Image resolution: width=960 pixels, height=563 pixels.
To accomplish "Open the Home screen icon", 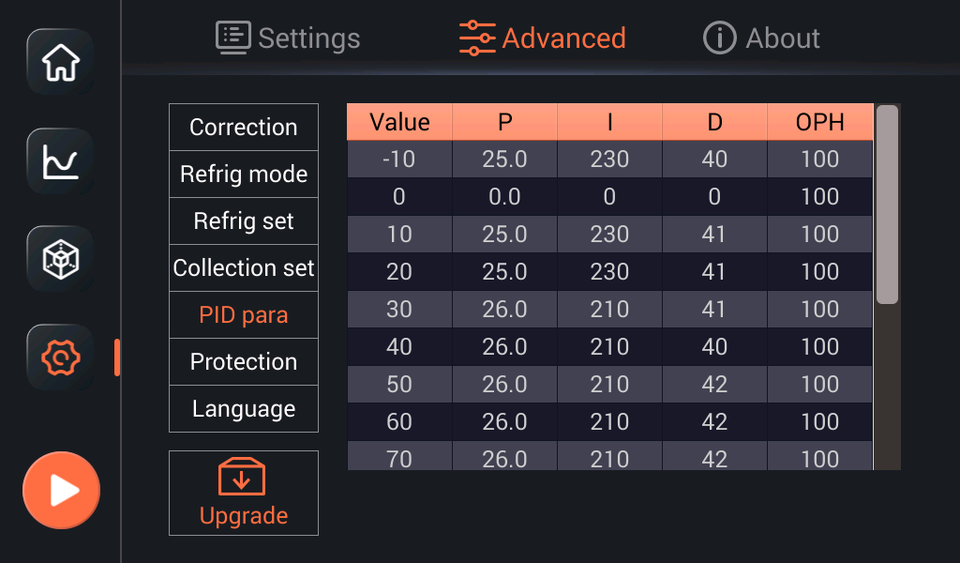I will (x=60, y=62).
